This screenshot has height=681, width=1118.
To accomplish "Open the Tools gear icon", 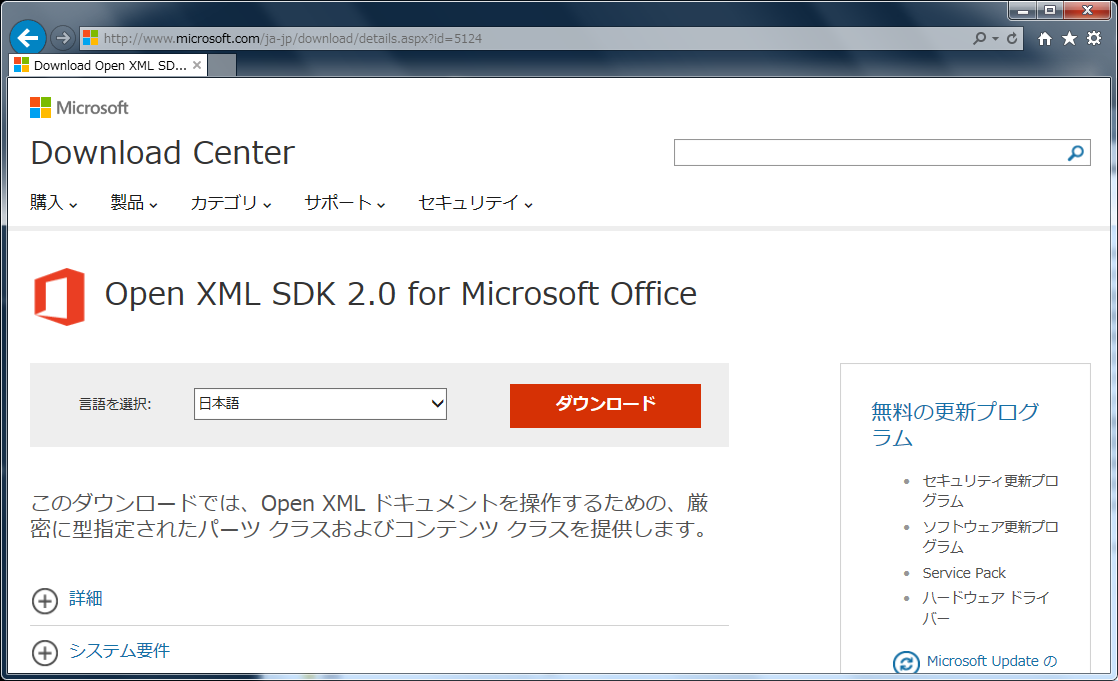I will 1093,38.
